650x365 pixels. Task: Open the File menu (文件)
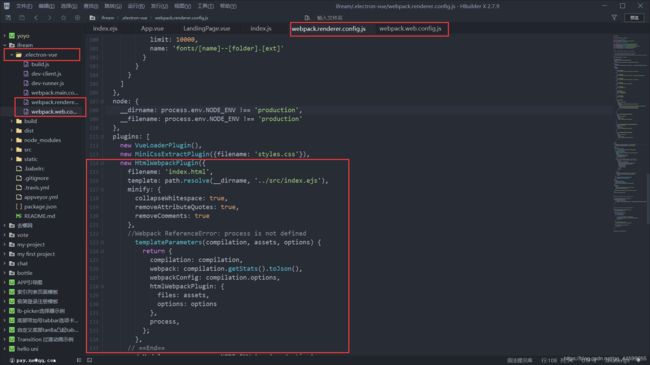pyautogui.click(x=24, y=6)
